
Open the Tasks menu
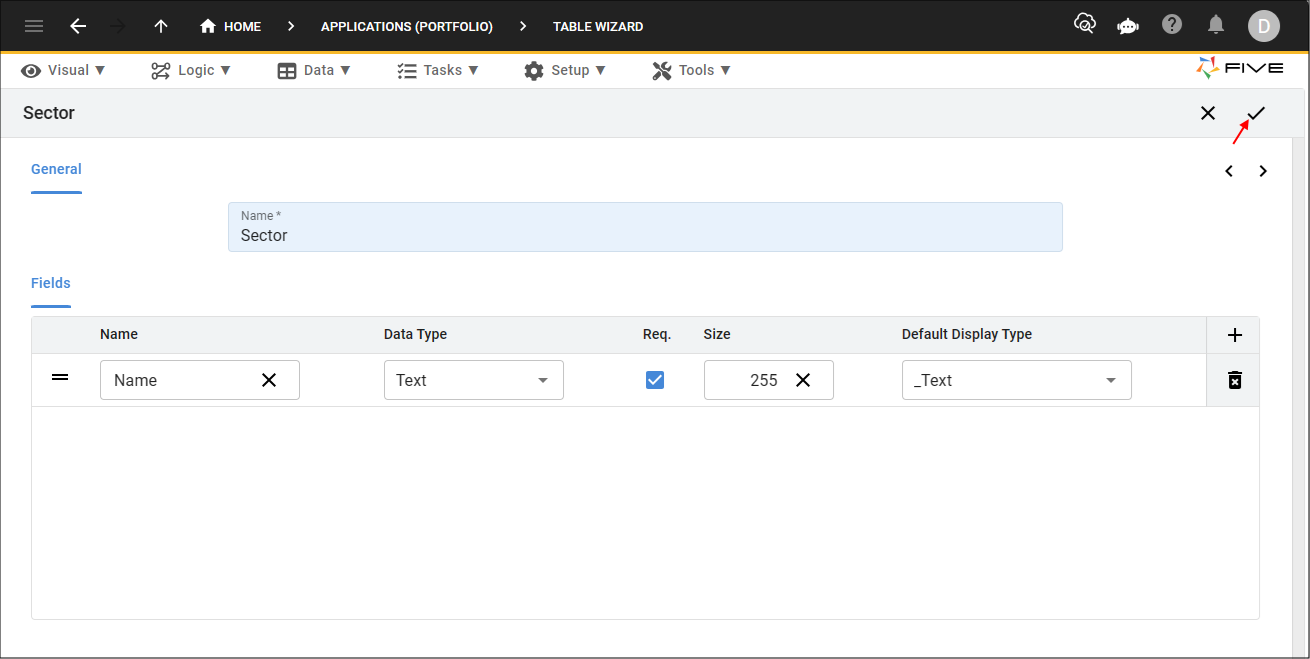(x=438, y=70)
